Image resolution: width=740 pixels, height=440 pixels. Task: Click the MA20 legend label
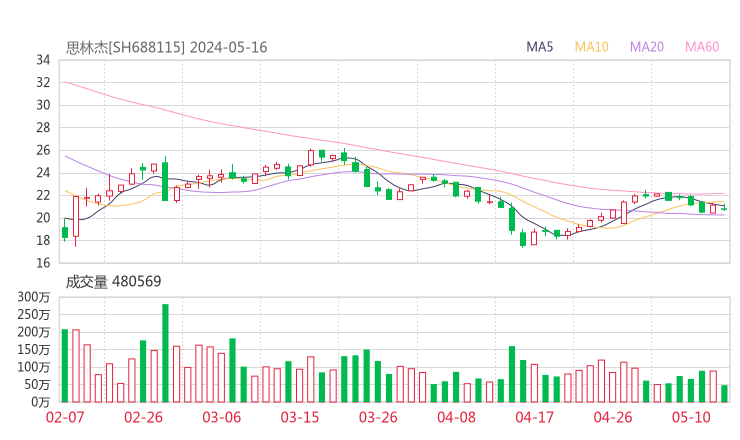647,47
